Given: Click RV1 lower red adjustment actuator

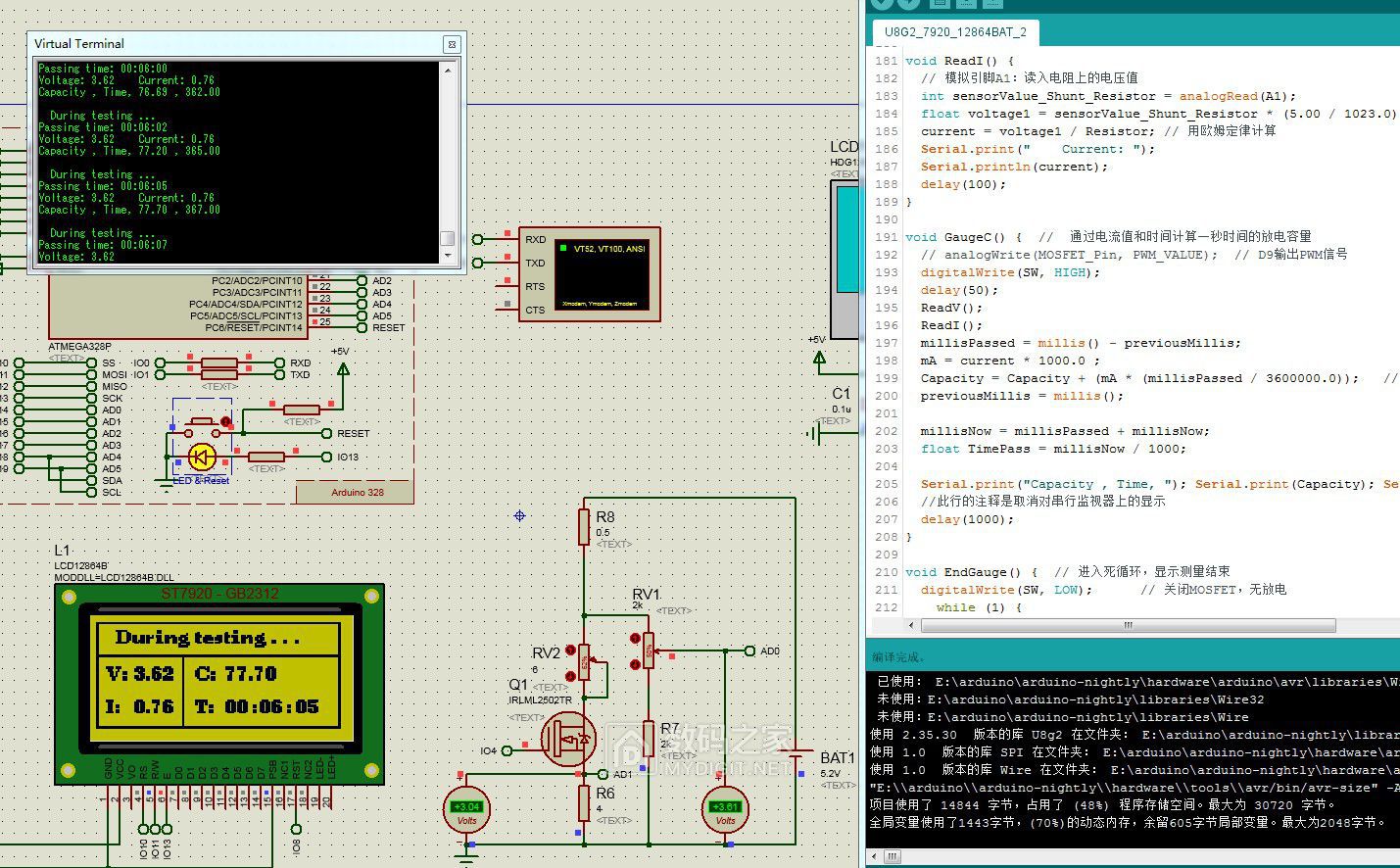Looking at the screenshot, I should [634, 665].
